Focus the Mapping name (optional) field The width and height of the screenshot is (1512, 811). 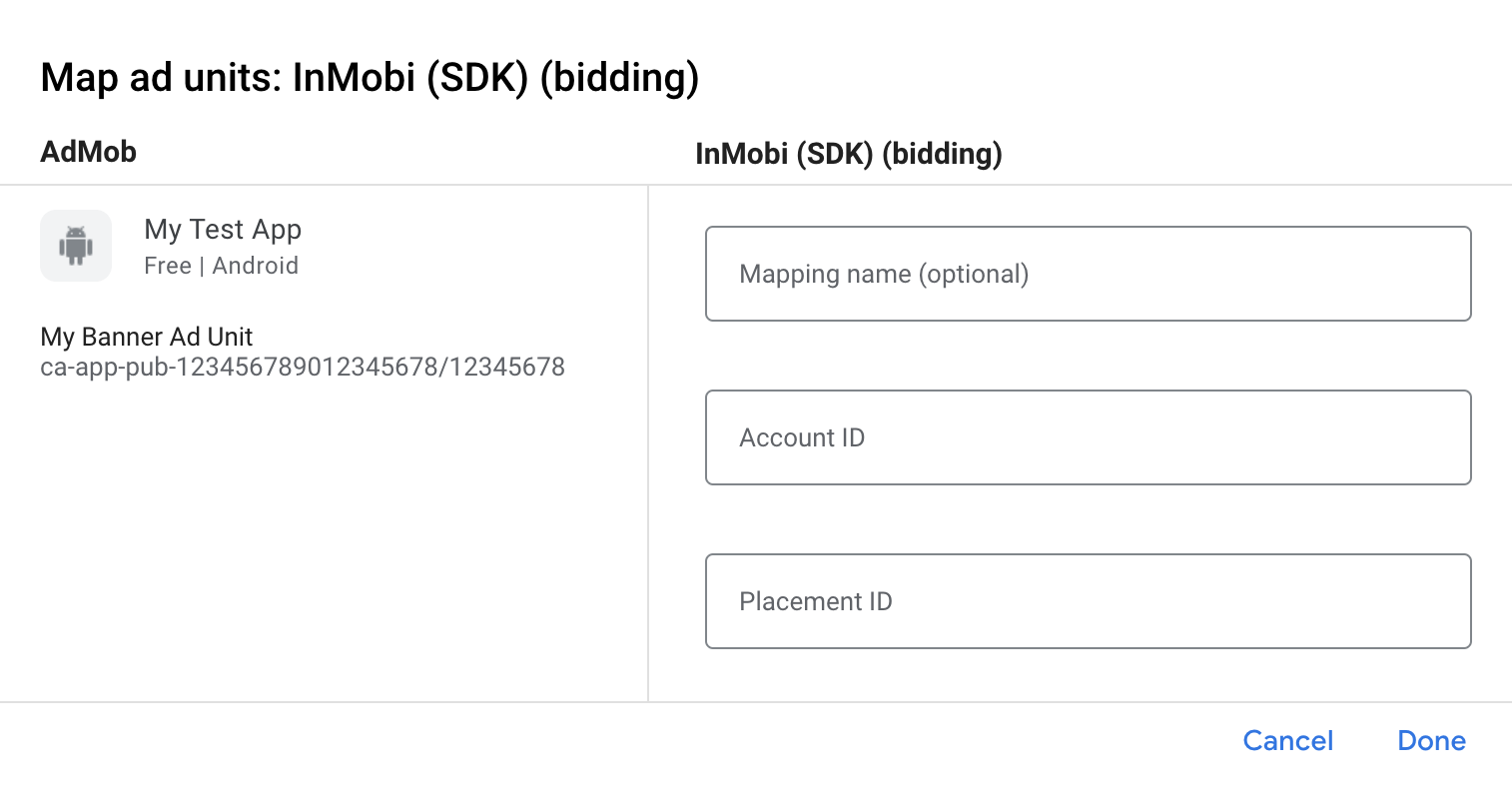(x=1088, y=274)
